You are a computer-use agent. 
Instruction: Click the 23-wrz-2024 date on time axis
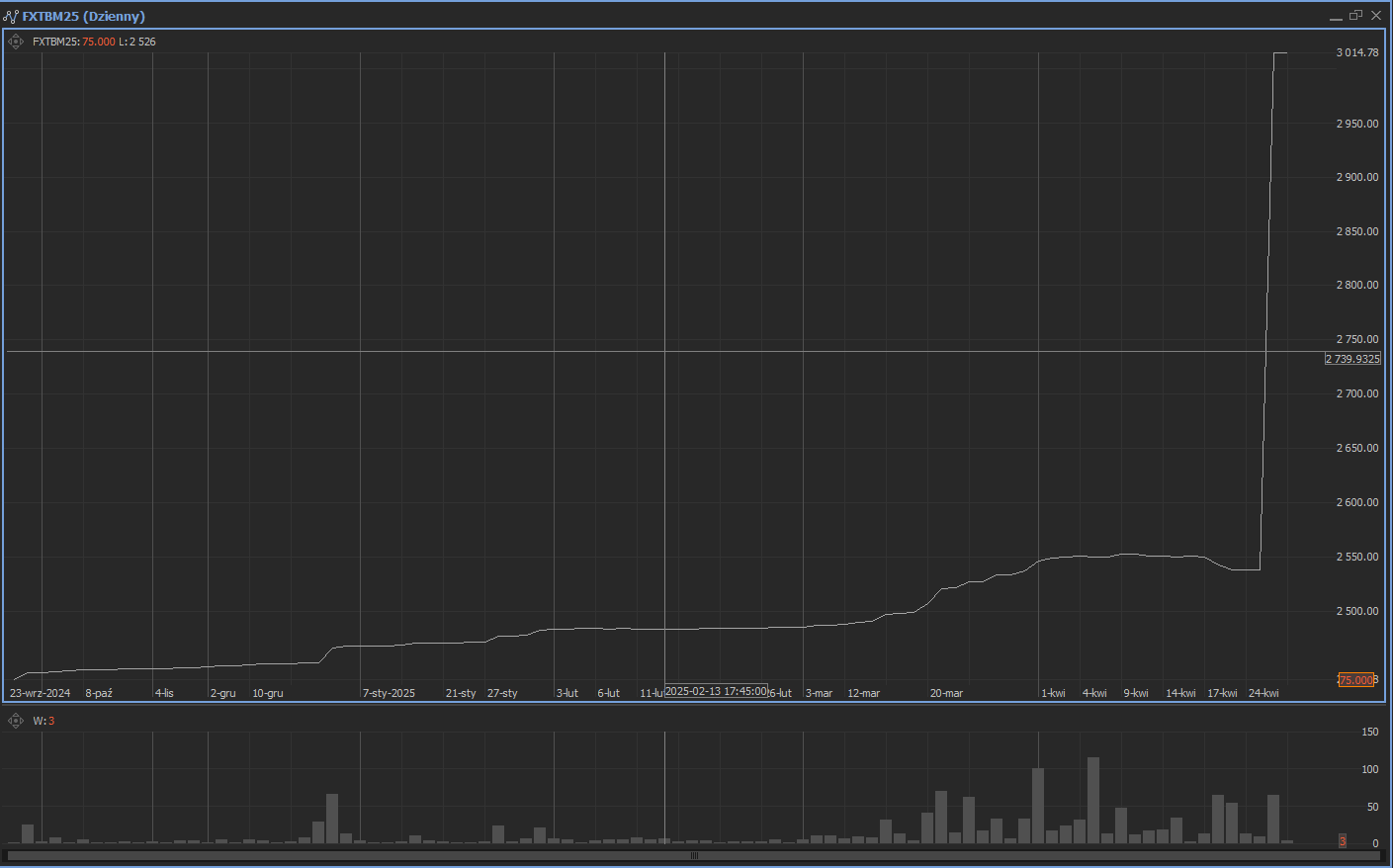(x=41, y=693)
